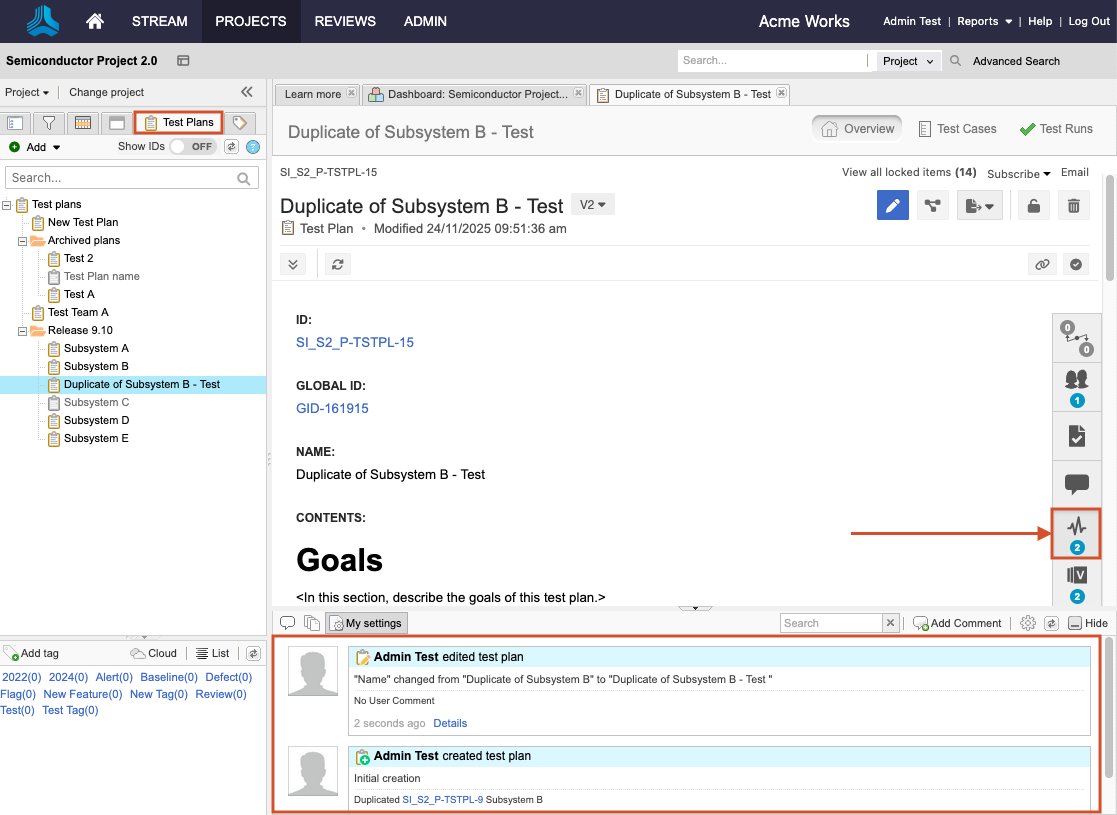Open the REVIEWS menu

[x=345, y=21]
